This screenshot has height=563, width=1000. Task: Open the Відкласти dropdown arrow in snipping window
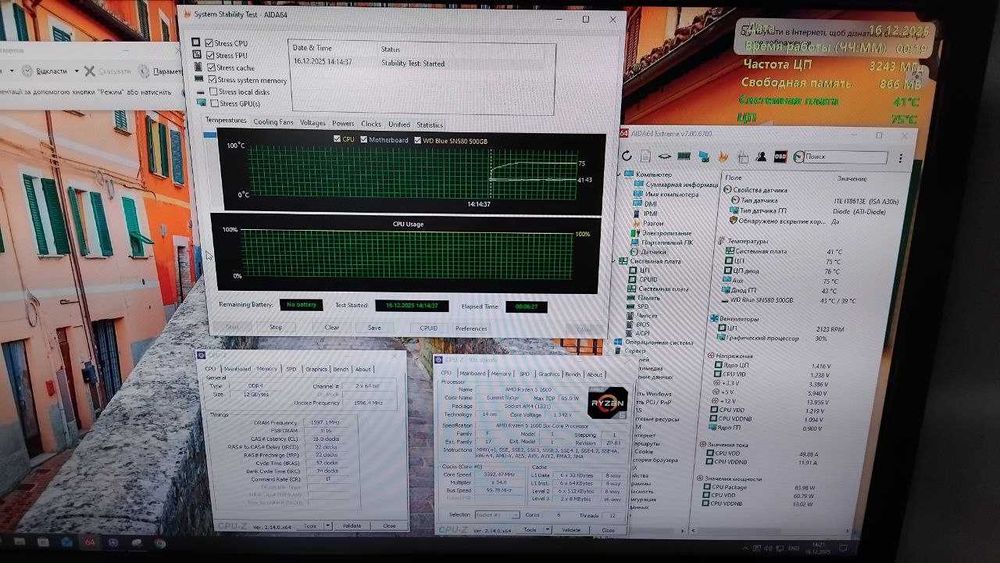pyautogui.click(x=77, y=71)
